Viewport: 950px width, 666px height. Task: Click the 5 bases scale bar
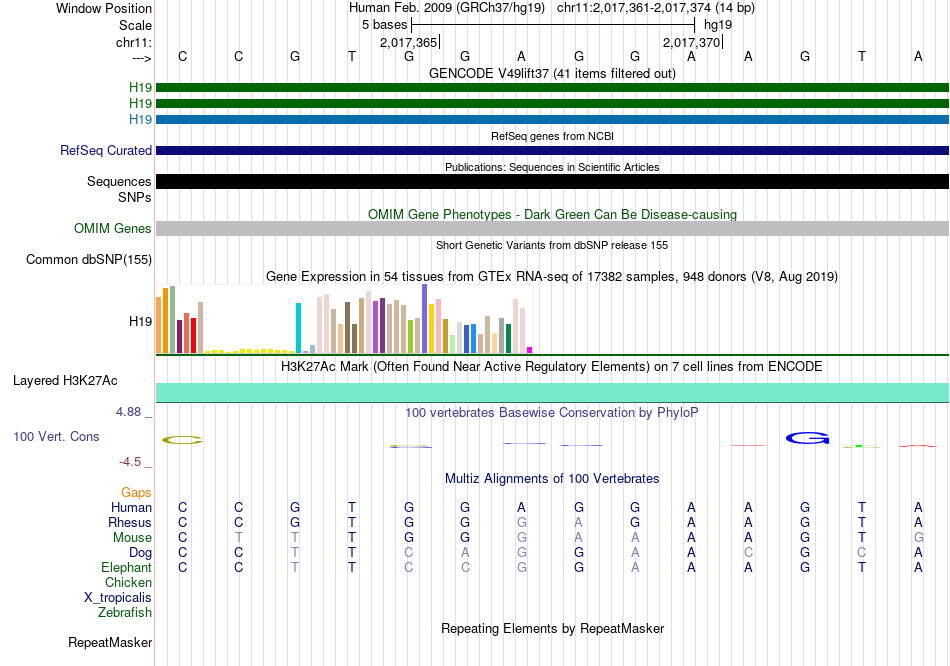tap(553, 25)
